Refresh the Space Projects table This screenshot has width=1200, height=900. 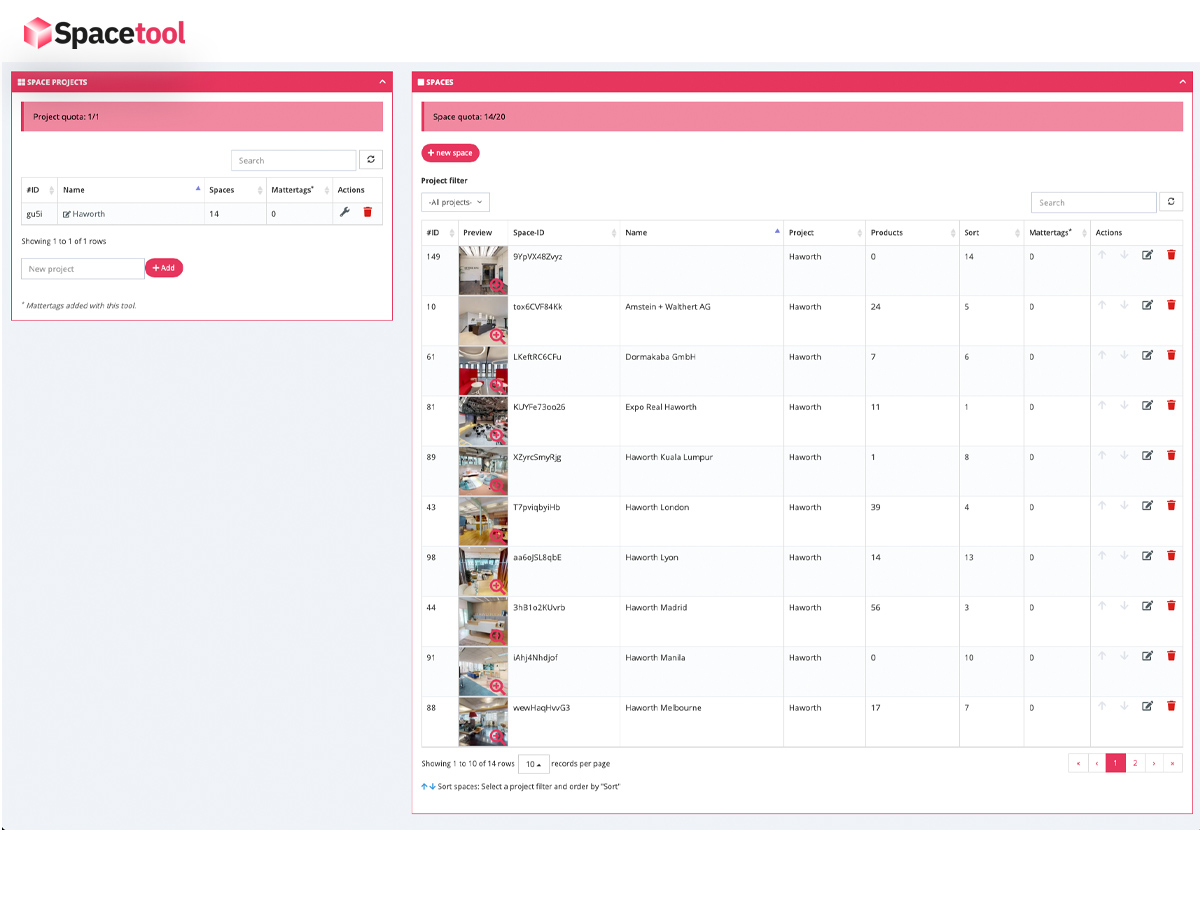point(371,160)
